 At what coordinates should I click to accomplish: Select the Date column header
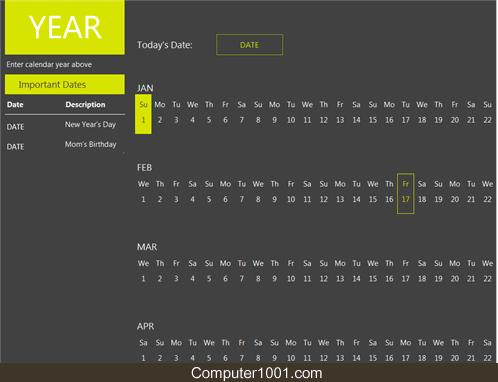15,105
